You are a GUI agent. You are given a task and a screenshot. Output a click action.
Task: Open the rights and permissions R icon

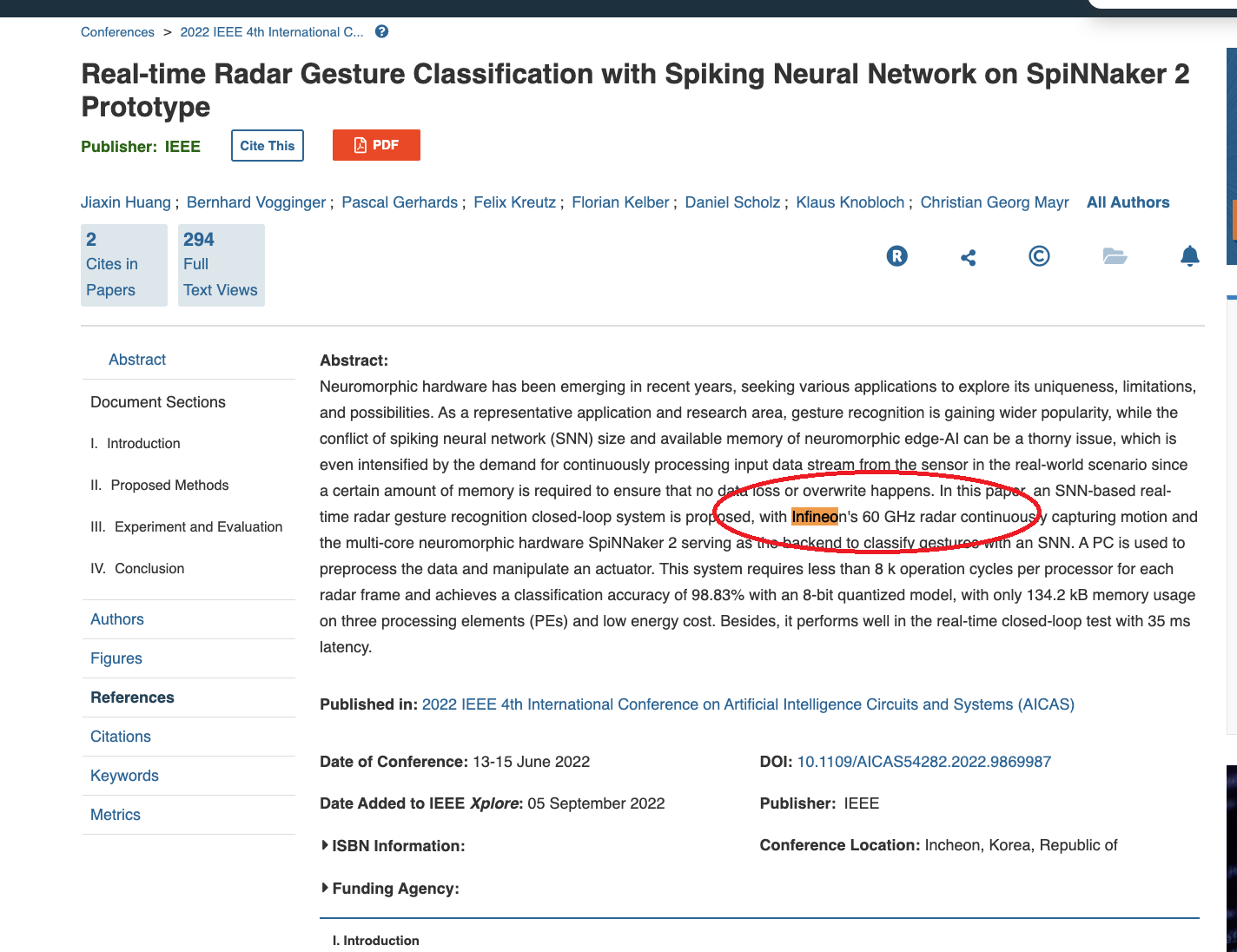pos(896,256)
